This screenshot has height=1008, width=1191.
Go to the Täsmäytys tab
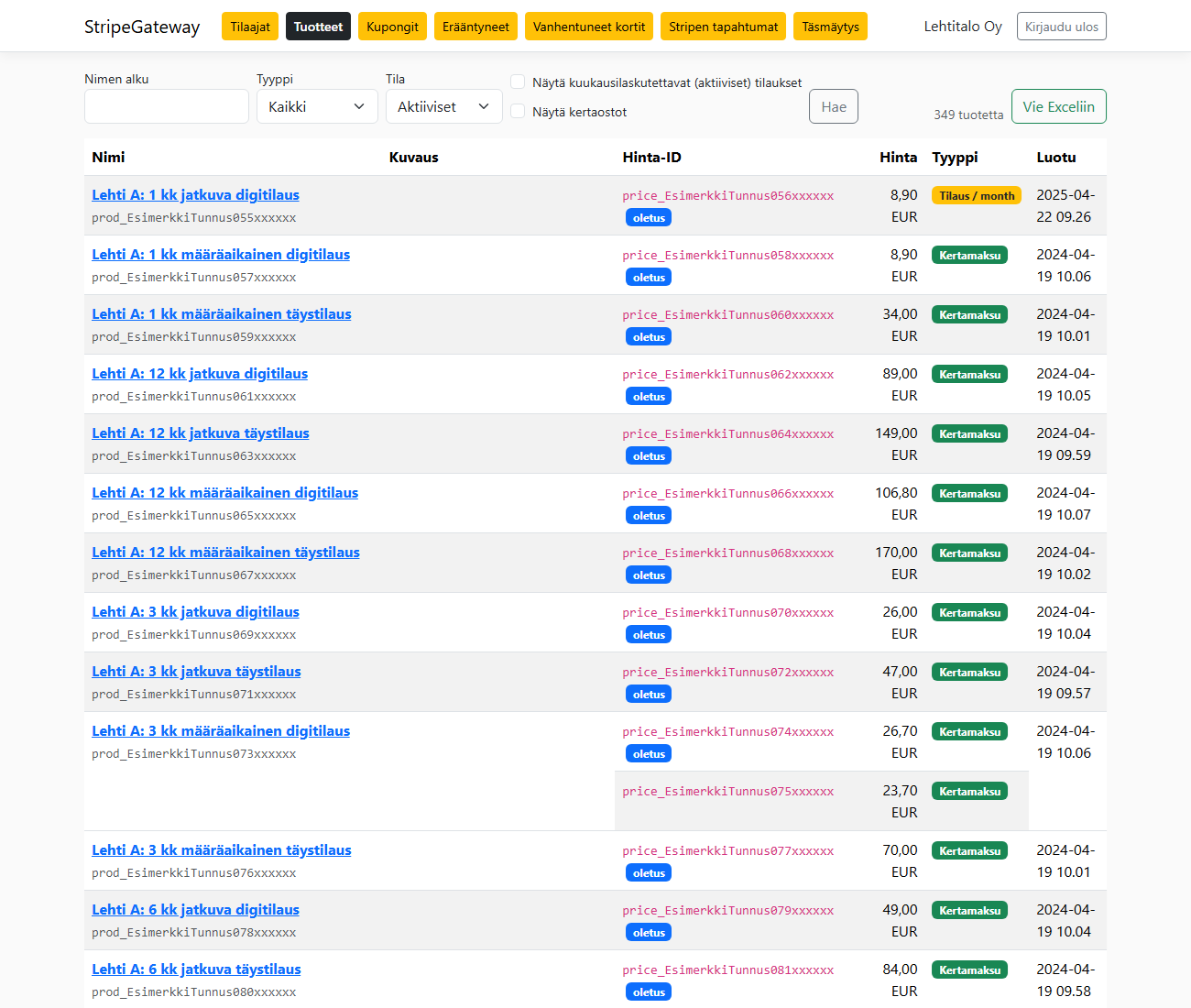pyautogui.click(x=831, y=27)
